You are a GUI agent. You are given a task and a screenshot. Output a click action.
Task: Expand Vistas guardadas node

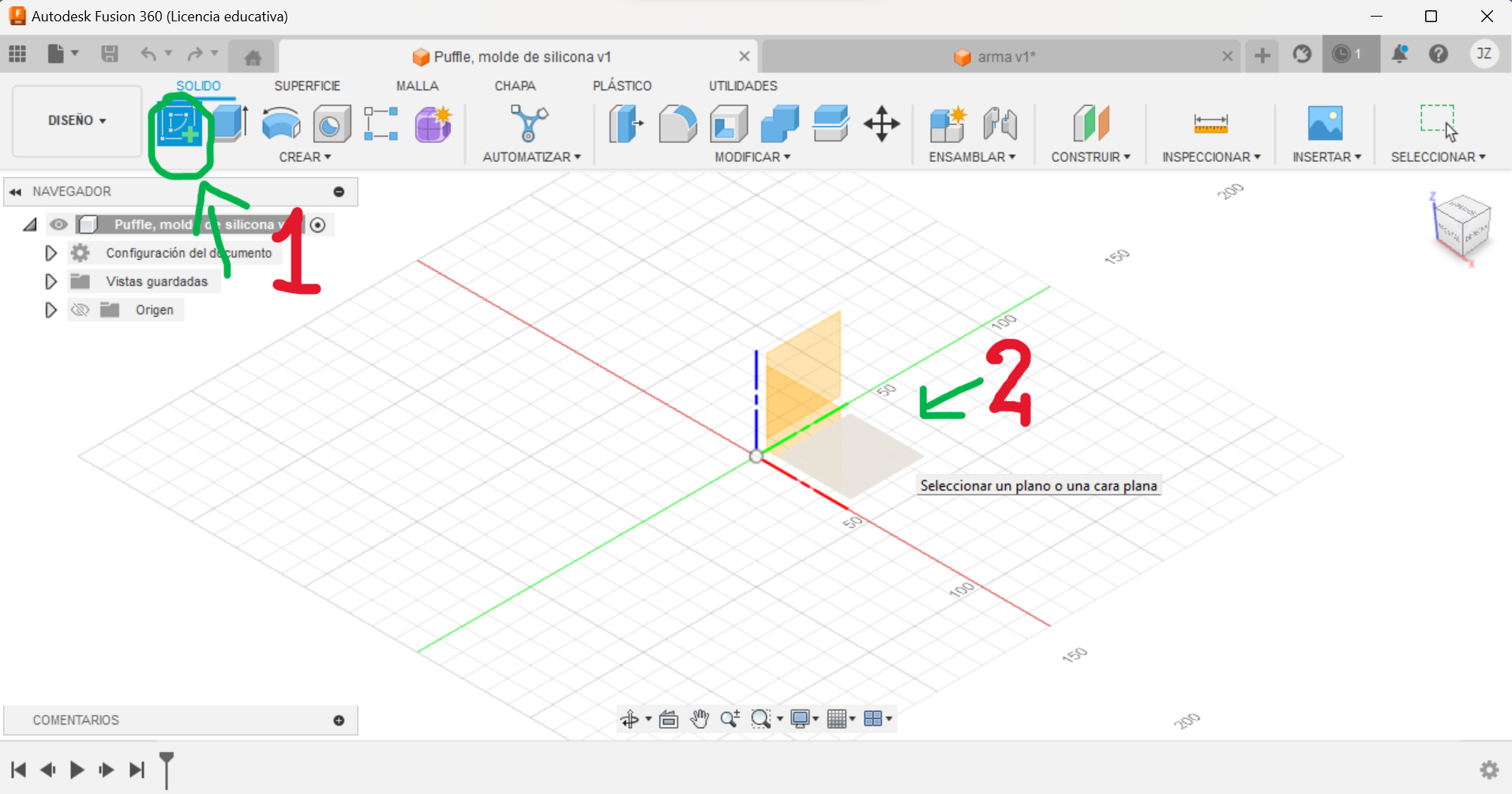point(51,282)
